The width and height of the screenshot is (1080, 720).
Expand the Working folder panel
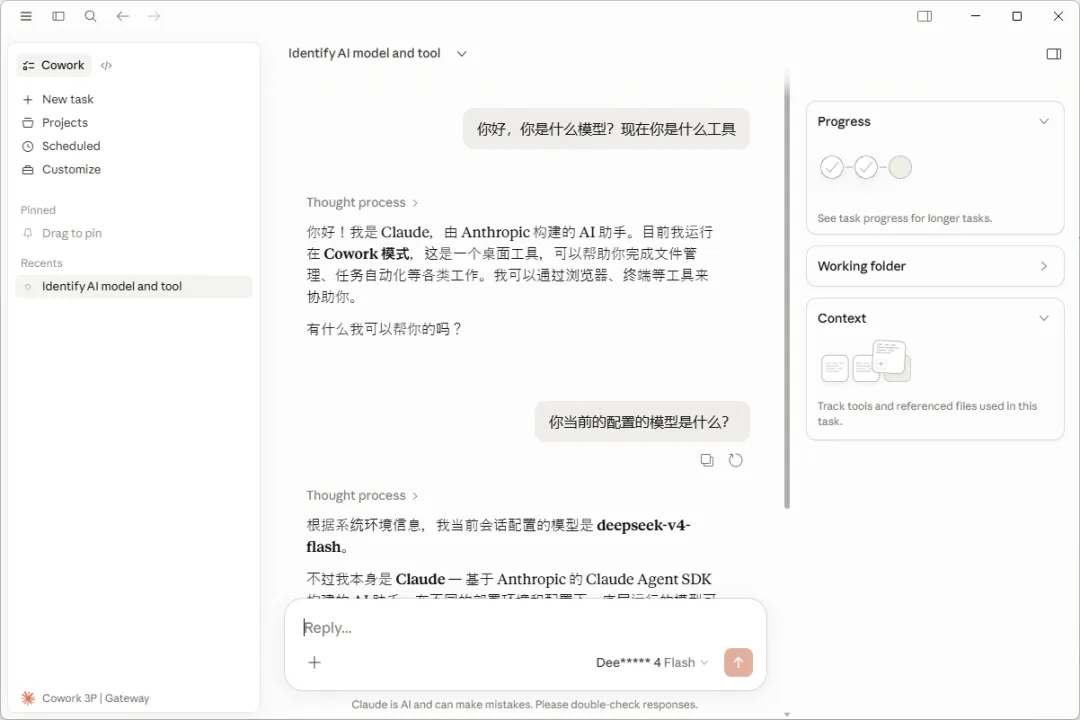pyautogui.click(x=1043, y=266)
